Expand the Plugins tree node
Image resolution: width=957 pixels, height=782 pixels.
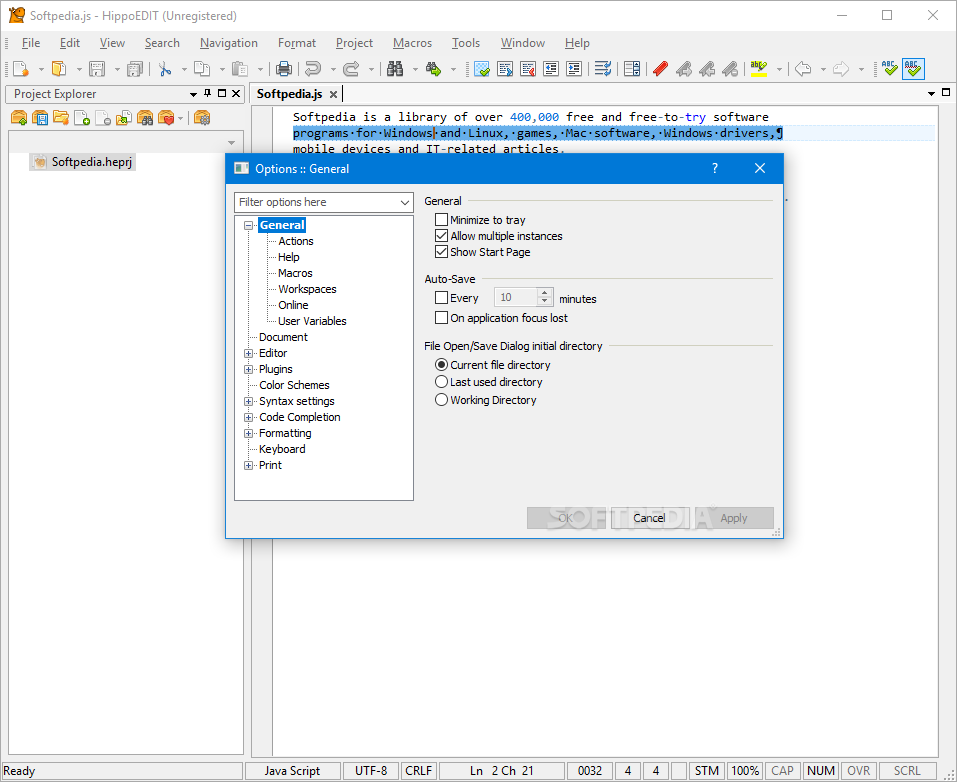pyautogui.click(x=248, y=369)
